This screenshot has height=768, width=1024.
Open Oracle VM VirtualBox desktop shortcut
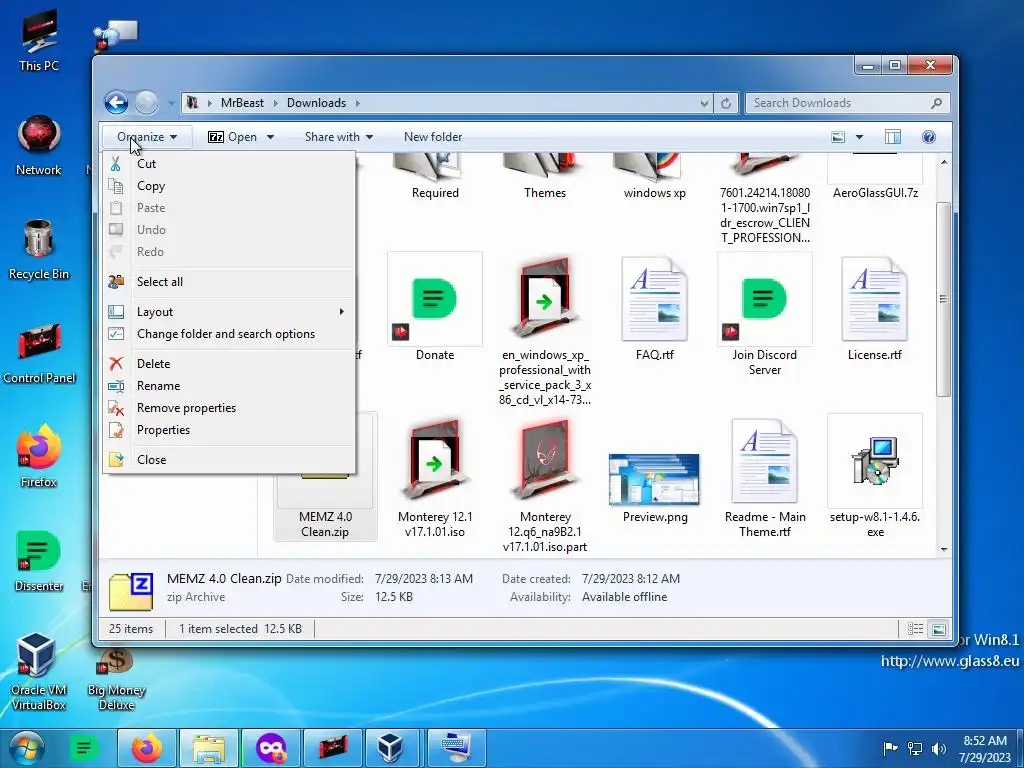39,671
